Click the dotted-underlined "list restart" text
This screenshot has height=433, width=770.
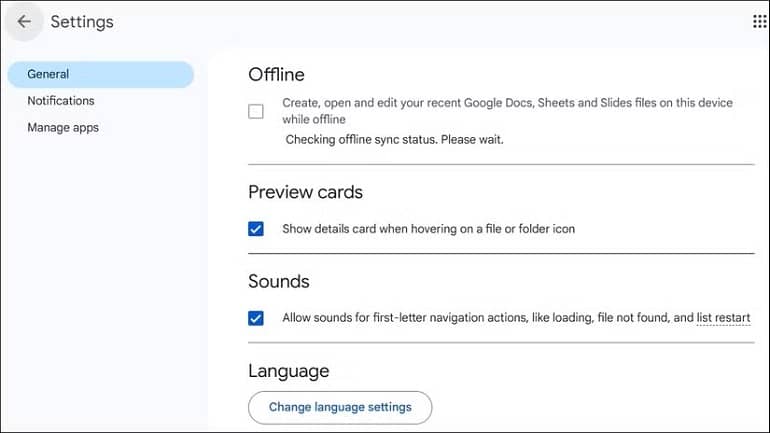[723, 318]
